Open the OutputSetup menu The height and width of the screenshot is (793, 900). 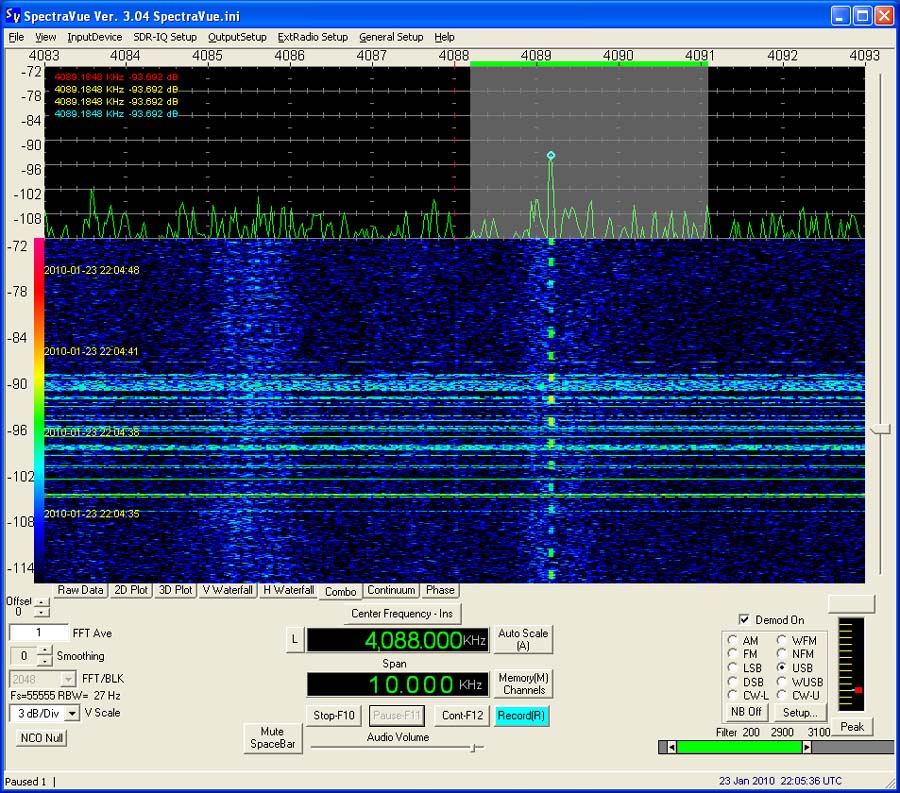coord(237,37)
